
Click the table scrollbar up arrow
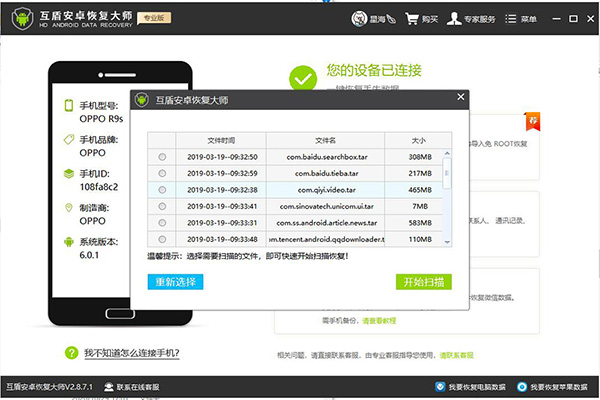point(447,153)
